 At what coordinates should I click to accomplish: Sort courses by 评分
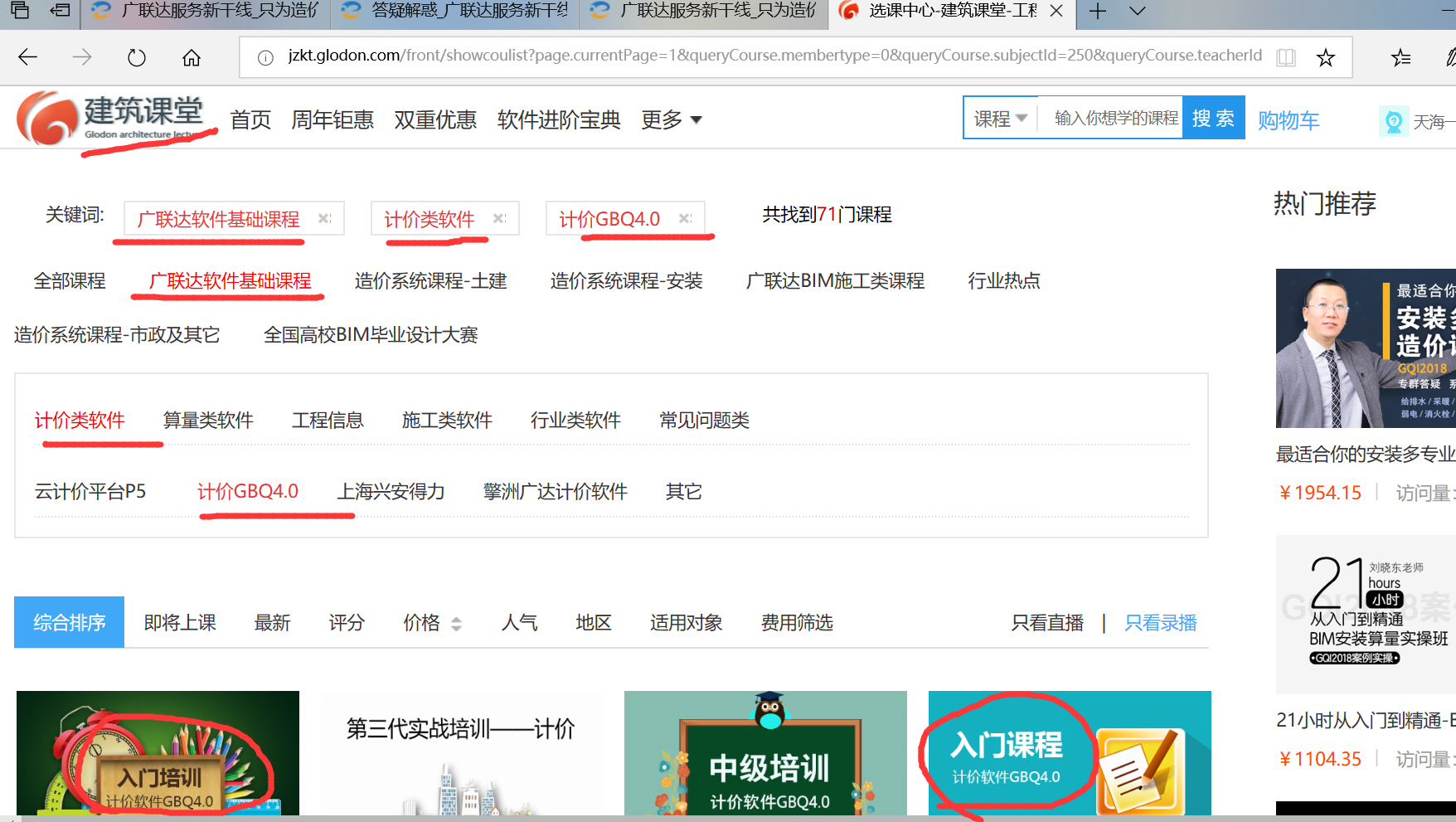(x=347, y=623)
